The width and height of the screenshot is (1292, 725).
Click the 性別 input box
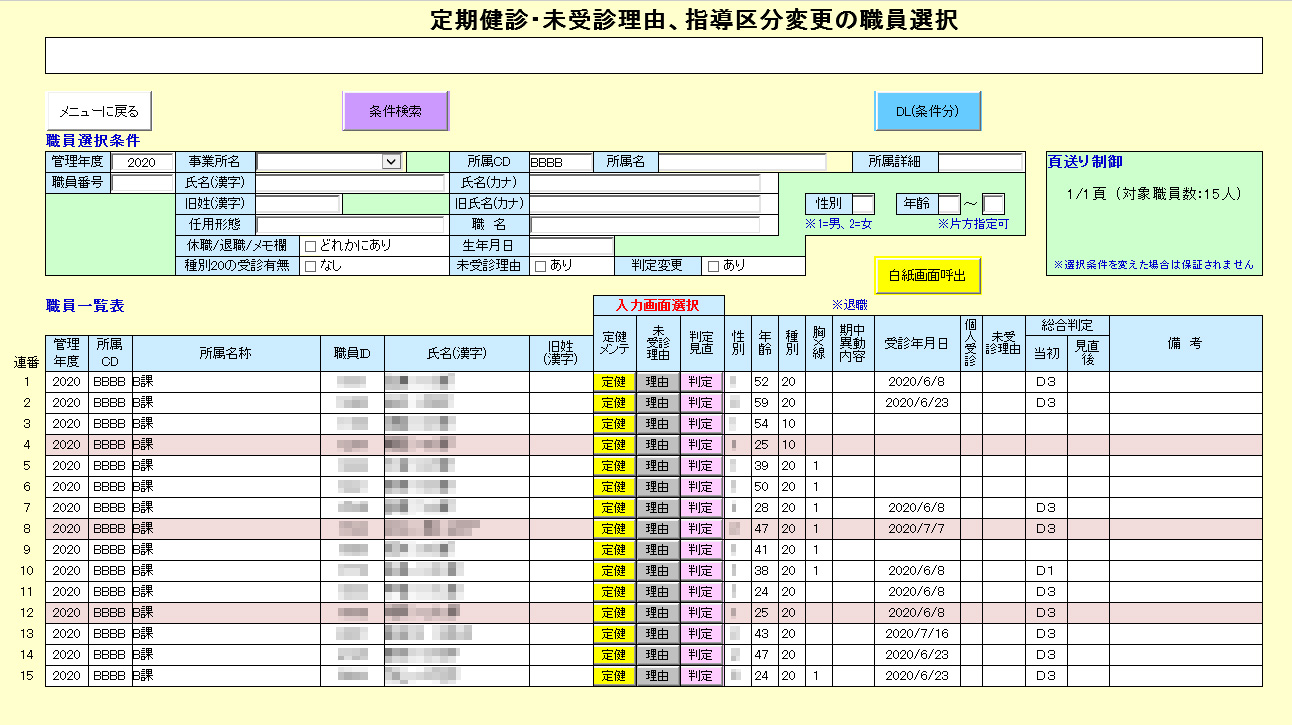pos(863,204)
